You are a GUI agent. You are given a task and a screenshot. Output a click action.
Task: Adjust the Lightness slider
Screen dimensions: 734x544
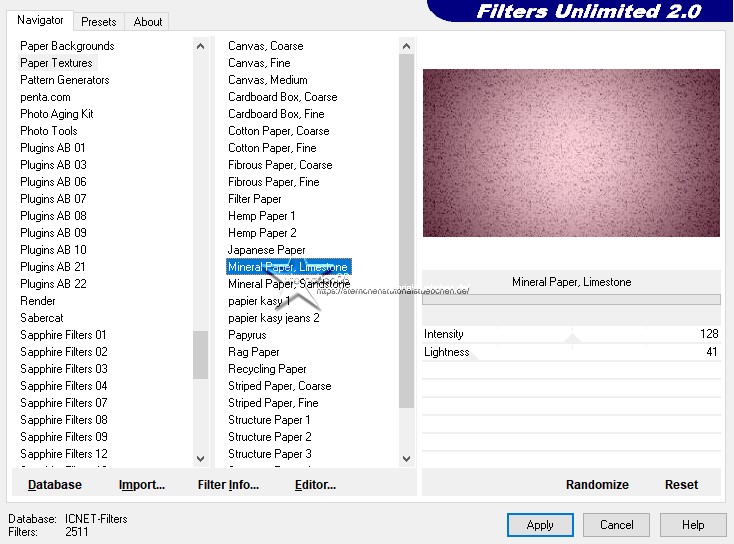tap(571, 352)
